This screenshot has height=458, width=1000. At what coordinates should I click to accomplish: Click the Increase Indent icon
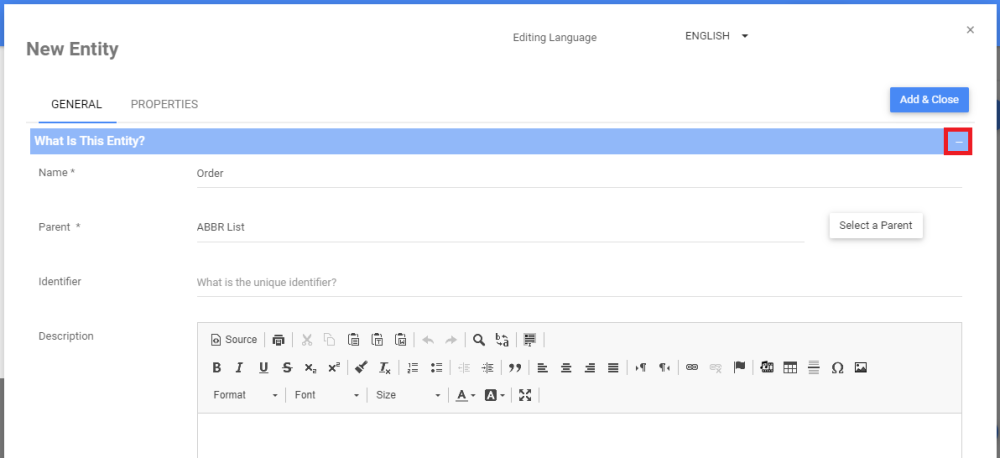tap(488, 368)
